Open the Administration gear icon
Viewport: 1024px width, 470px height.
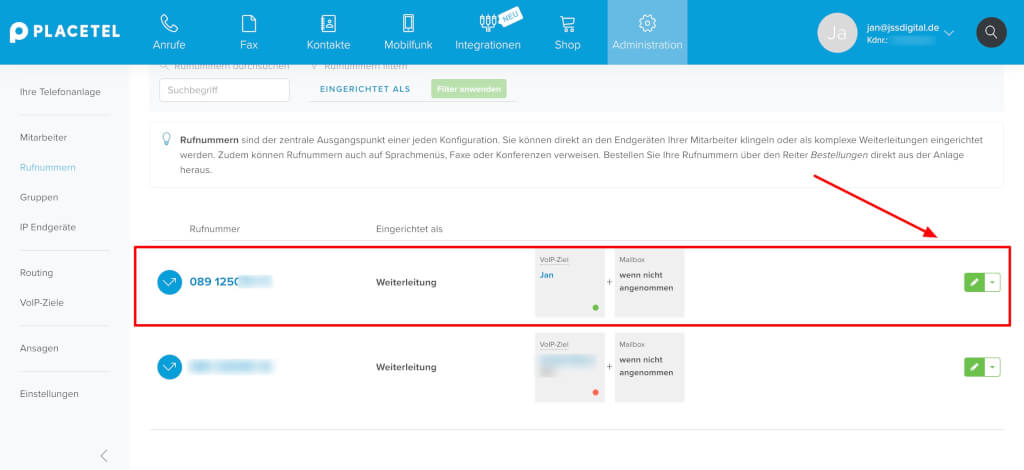coord(647,24)
